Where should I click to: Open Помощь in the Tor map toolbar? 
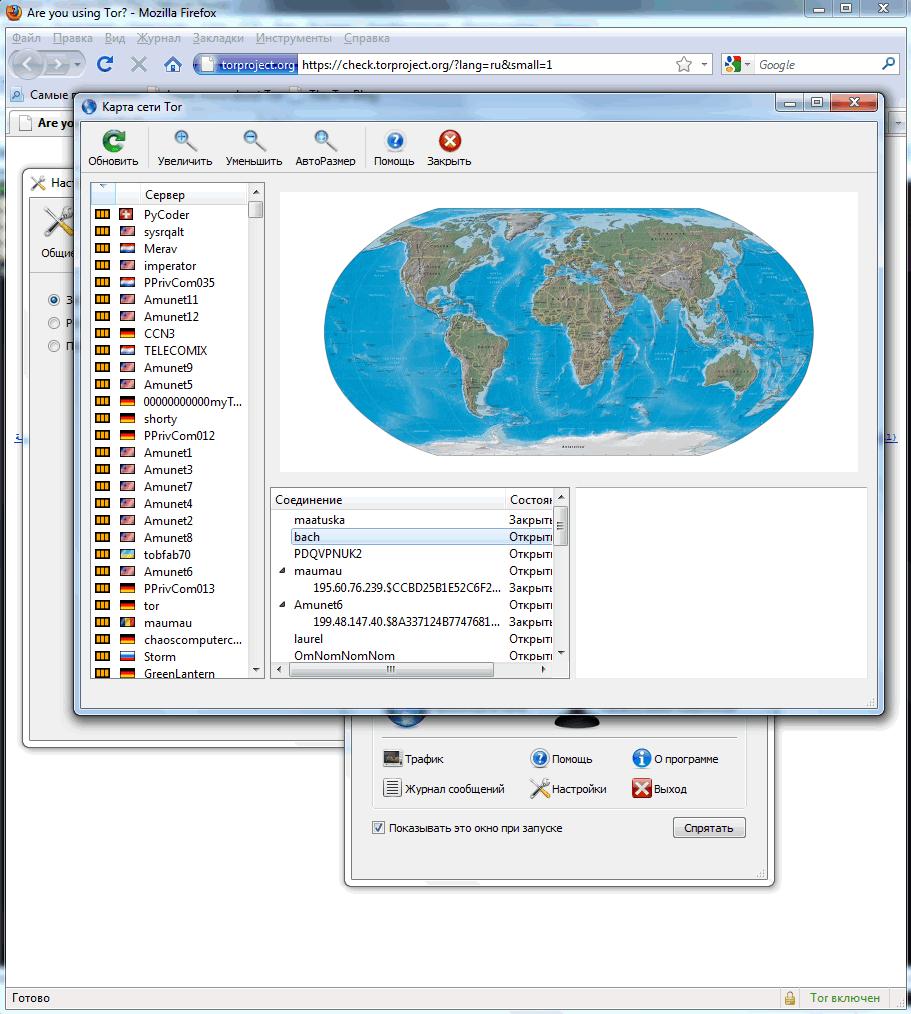(x=394, y=141)
